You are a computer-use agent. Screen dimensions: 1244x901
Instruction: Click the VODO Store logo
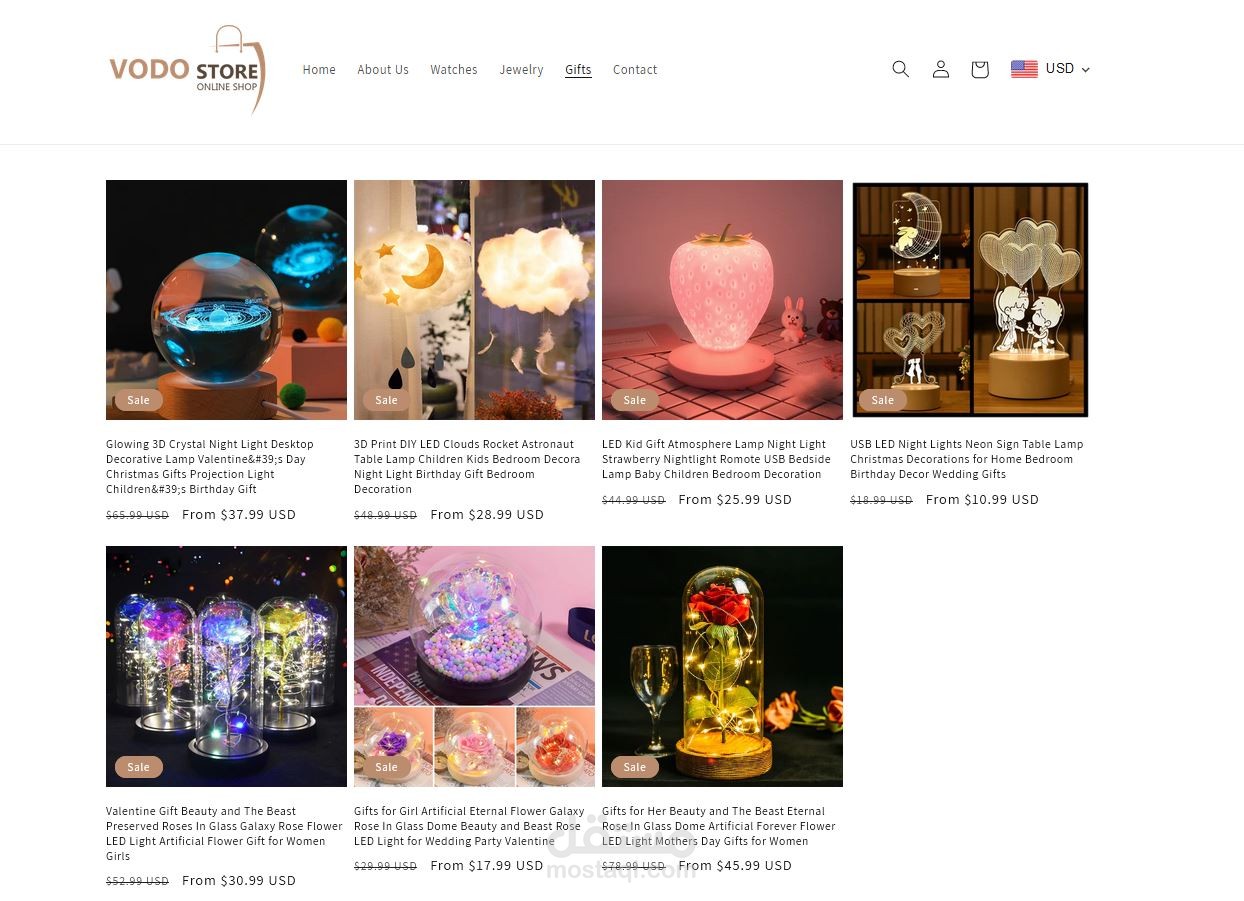pos(187,70)
